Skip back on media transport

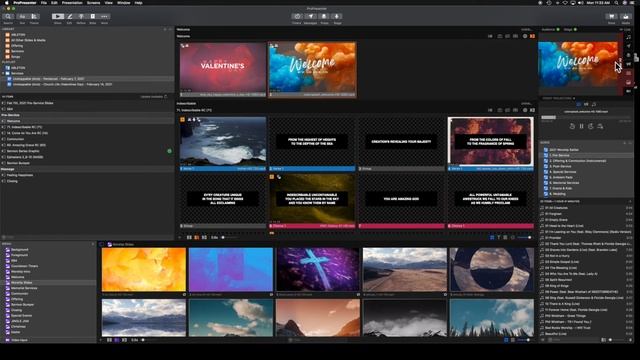[x=572, y=127]
